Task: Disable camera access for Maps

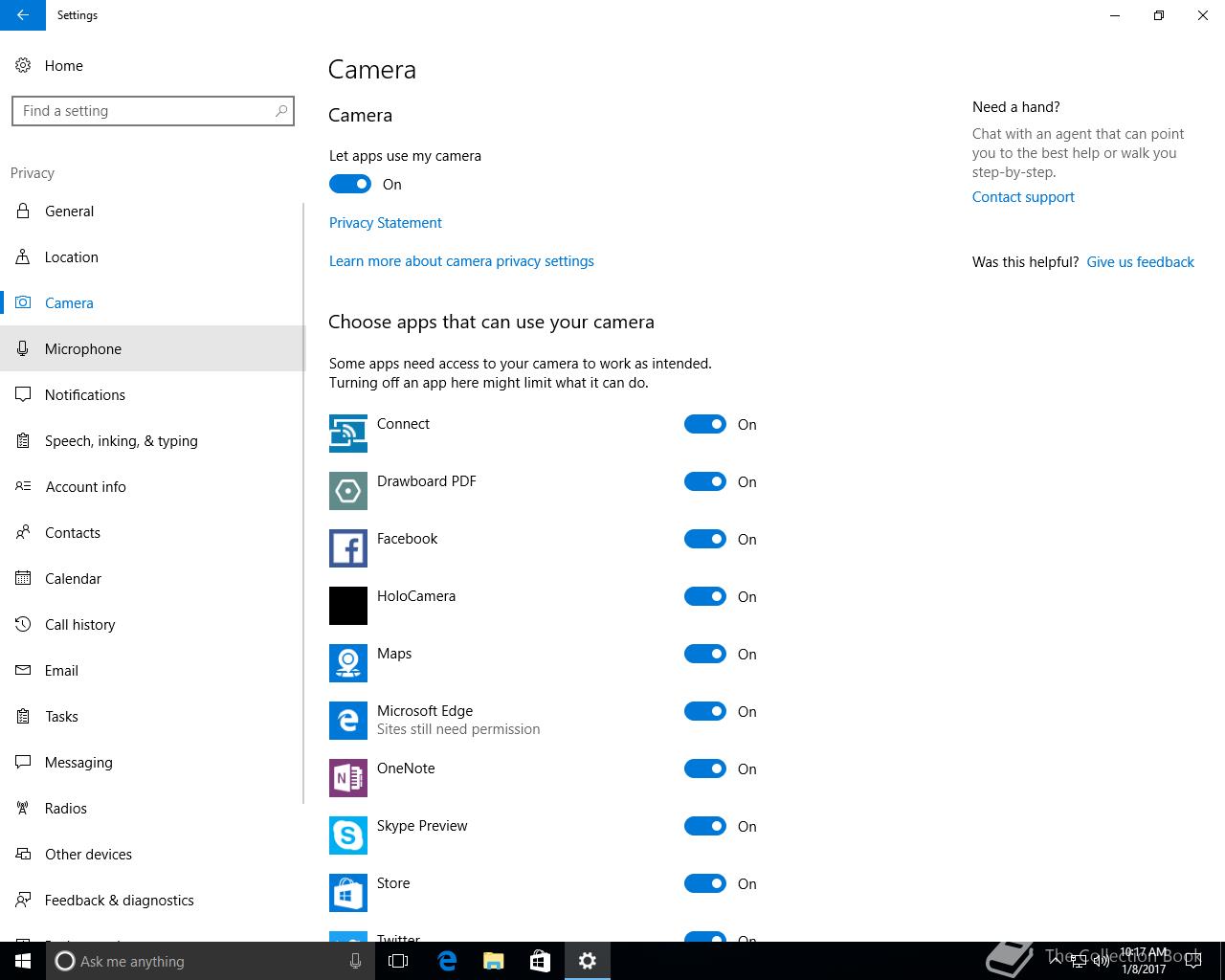Action: (x=705, y=654)
